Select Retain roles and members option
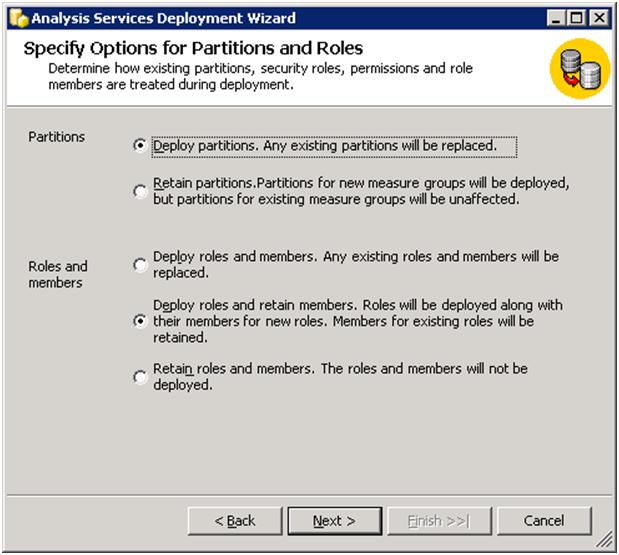This screenshot has width=619, height=555. [140, 377]
